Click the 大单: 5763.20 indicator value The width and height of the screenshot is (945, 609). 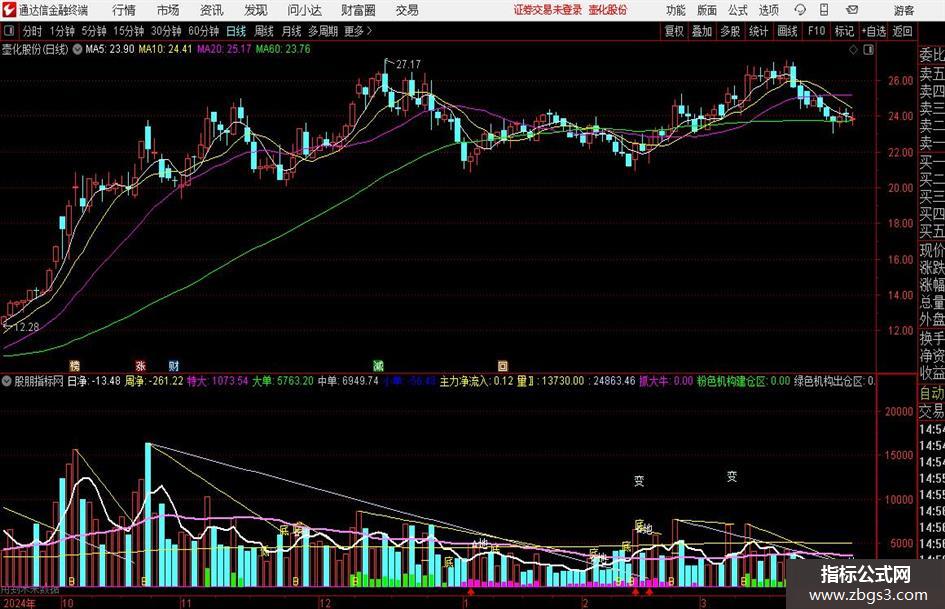(283, 381)
